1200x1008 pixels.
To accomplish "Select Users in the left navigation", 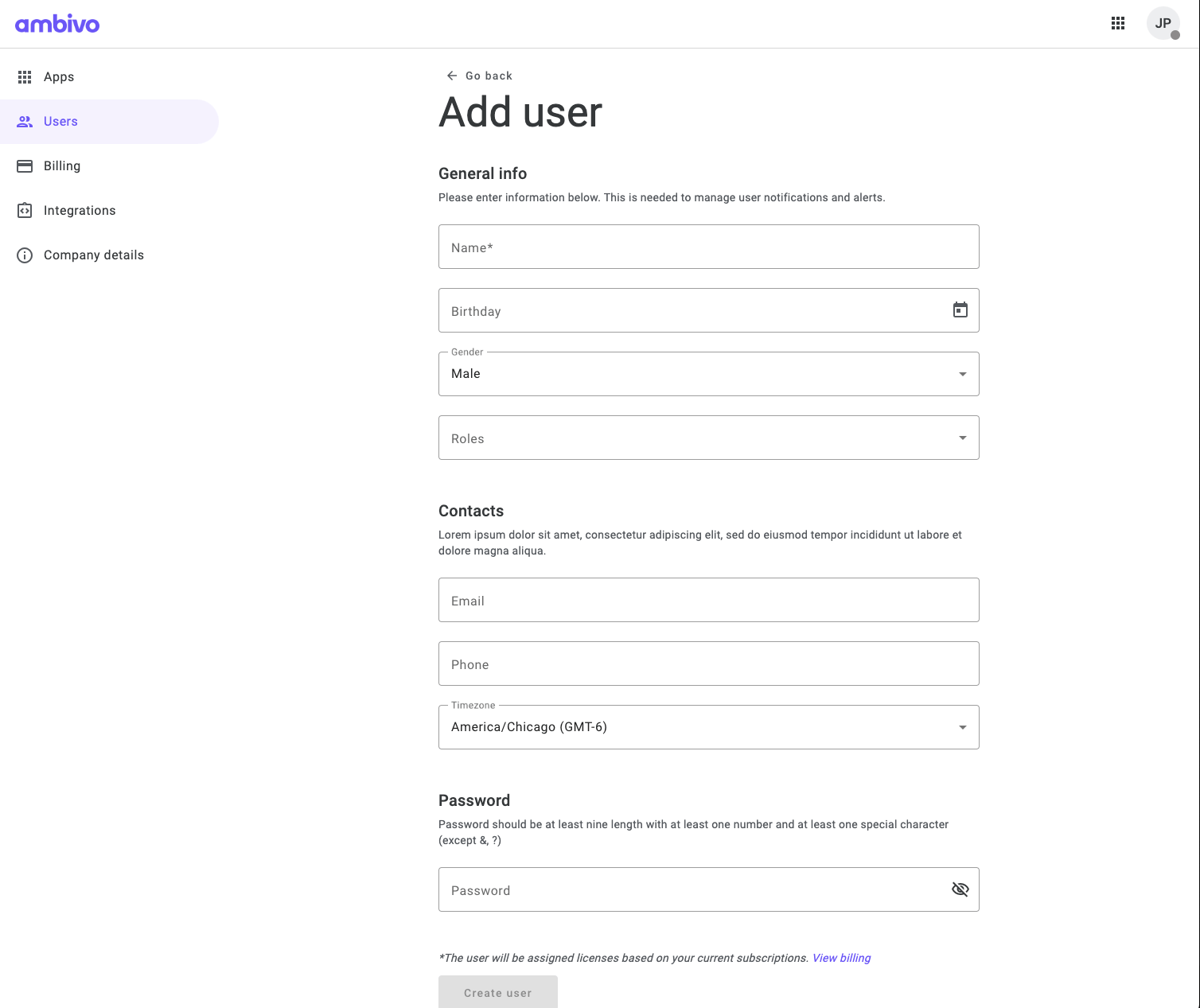I will pos(60,121).
